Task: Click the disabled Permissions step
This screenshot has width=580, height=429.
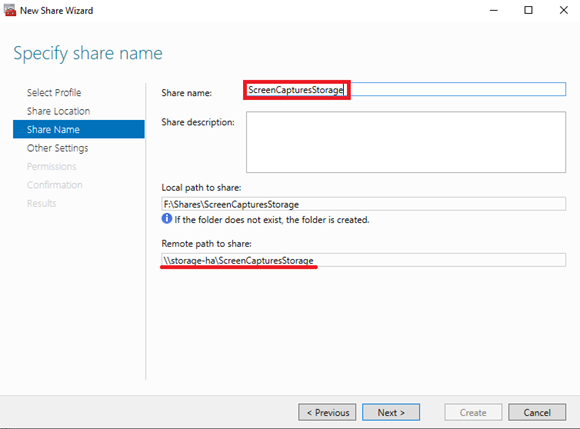Action: point(51,166)
